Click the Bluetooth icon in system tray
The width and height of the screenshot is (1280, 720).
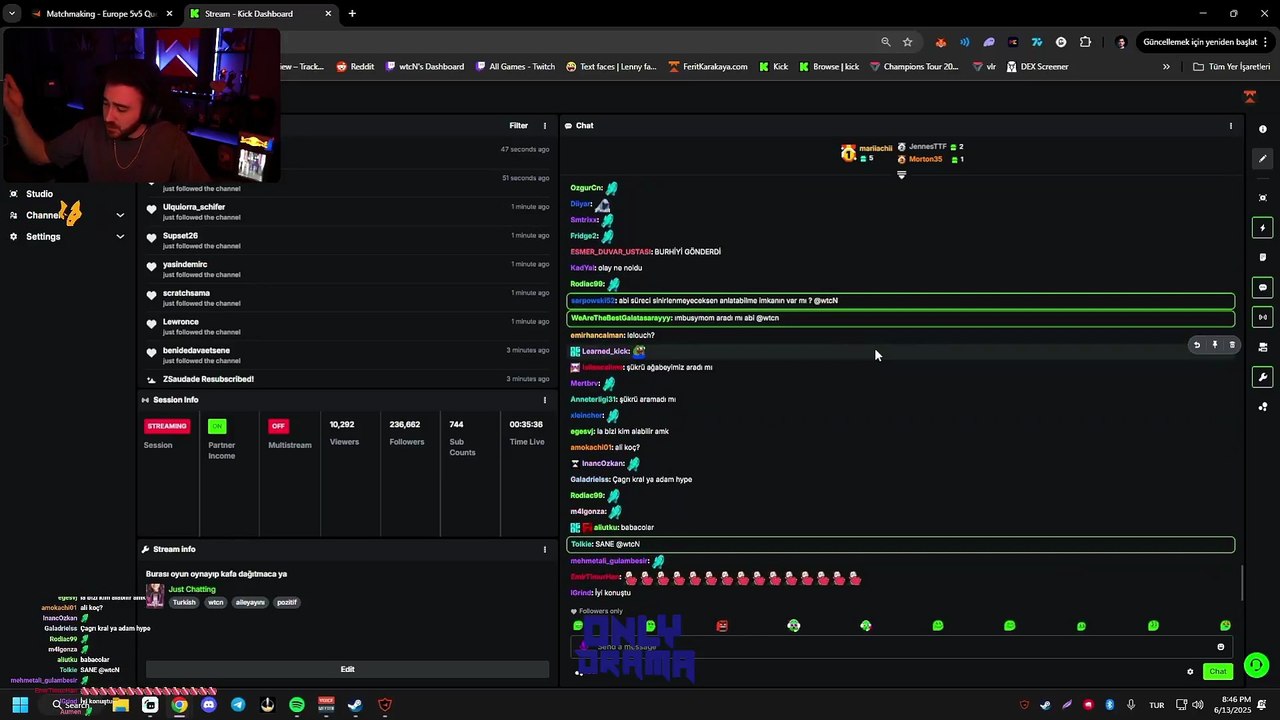1109,705
